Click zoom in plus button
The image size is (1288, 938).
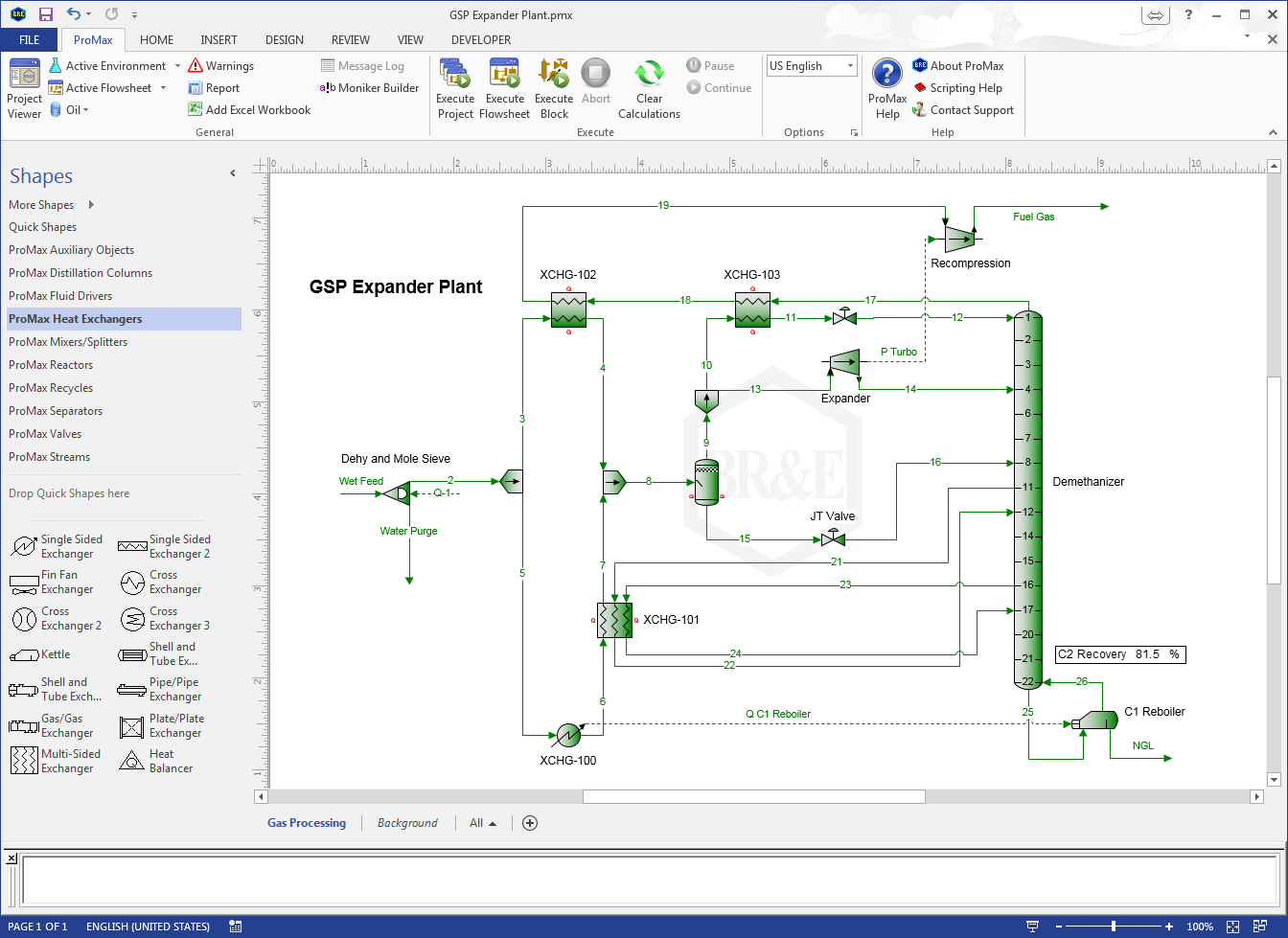(1169, 927)
